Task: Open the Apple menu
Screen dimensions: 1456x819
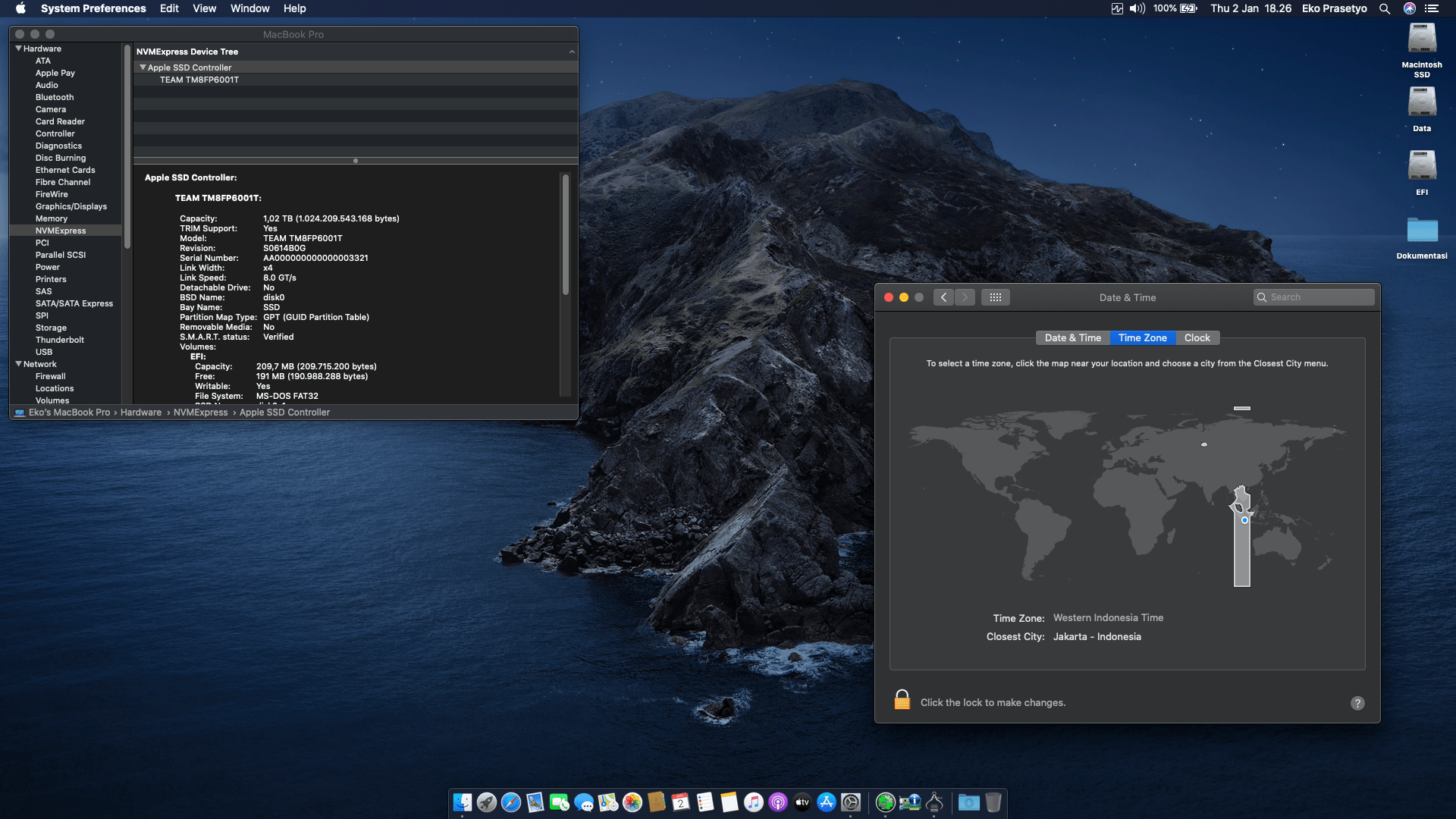Action: click(20, 8)
